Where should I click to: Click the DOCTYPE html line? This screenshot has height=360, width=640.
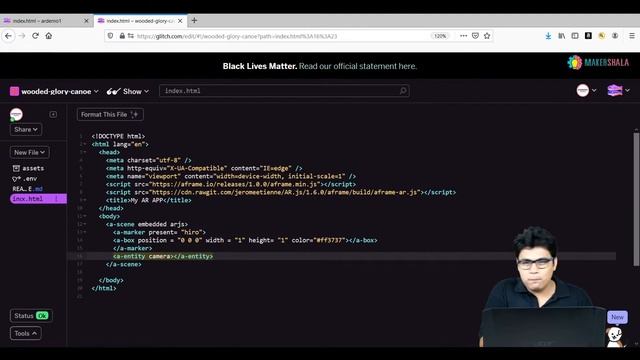pos(118,136)
